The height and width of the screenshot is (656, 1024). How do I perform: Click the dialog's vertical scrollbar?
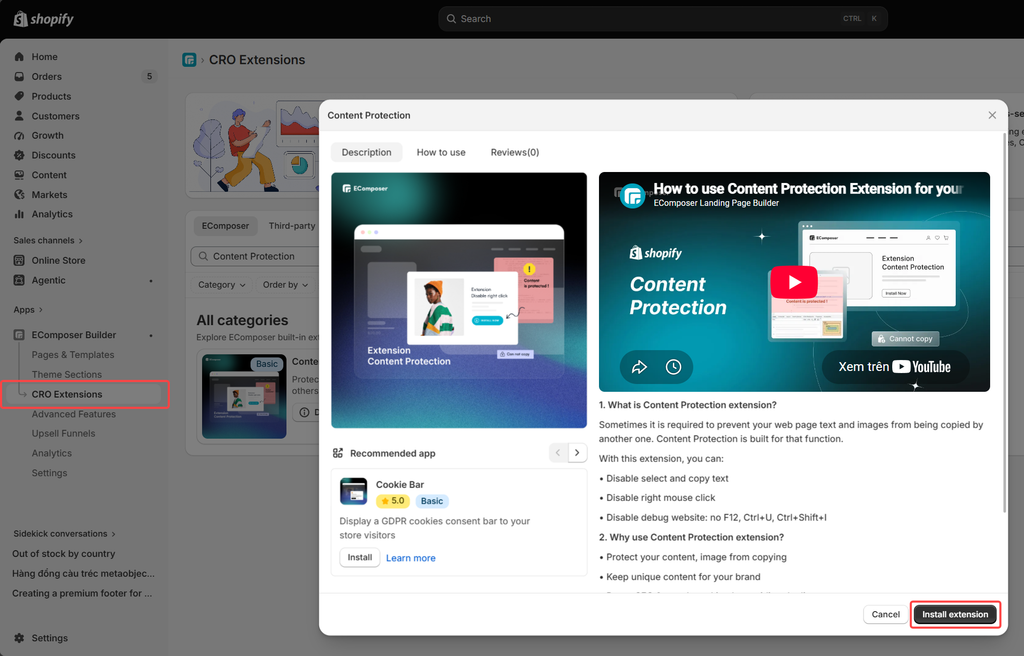pos(1005,323)
